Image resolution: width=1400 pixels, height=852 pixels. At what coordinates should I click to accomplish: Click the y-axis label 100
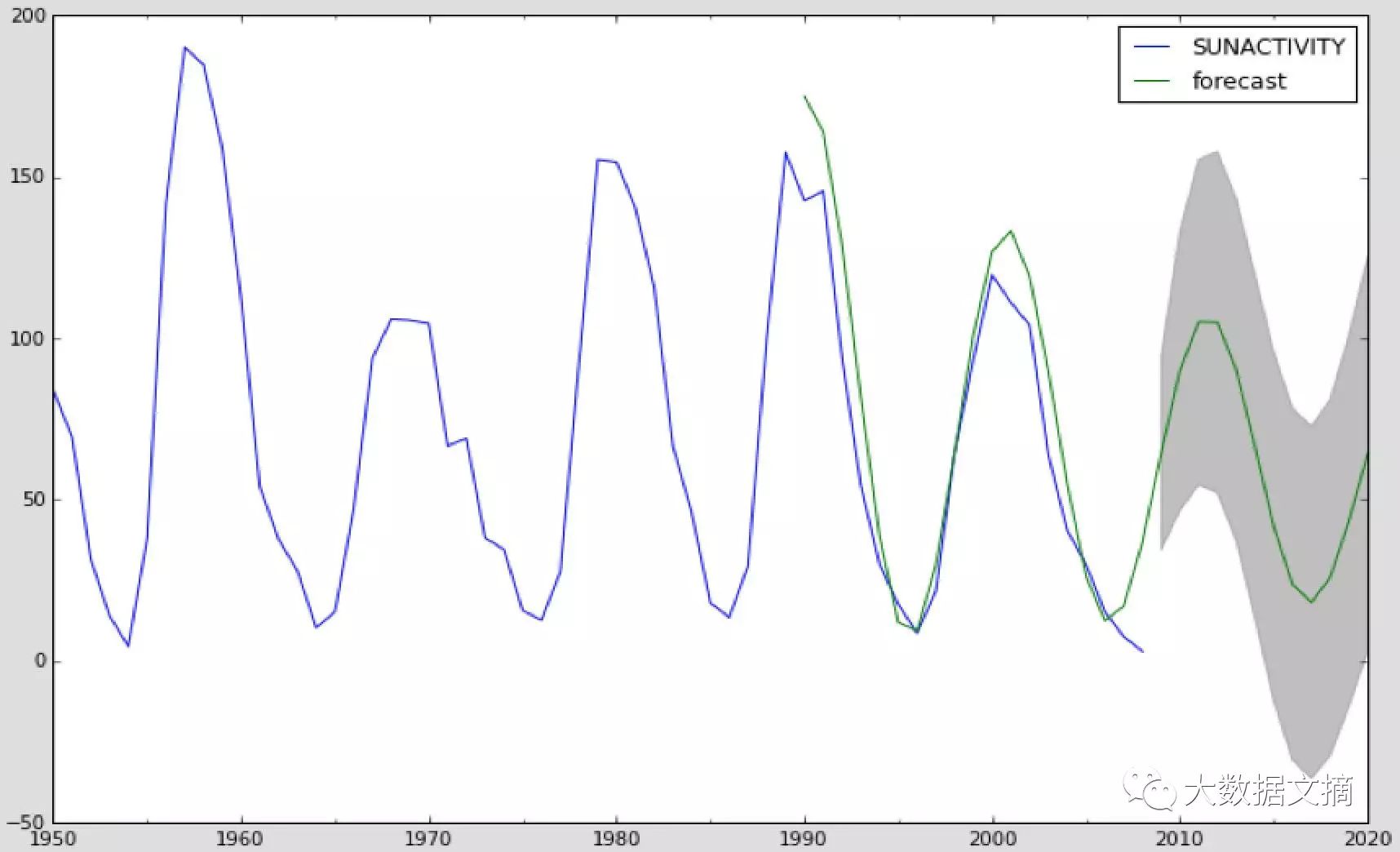[29, 339]
